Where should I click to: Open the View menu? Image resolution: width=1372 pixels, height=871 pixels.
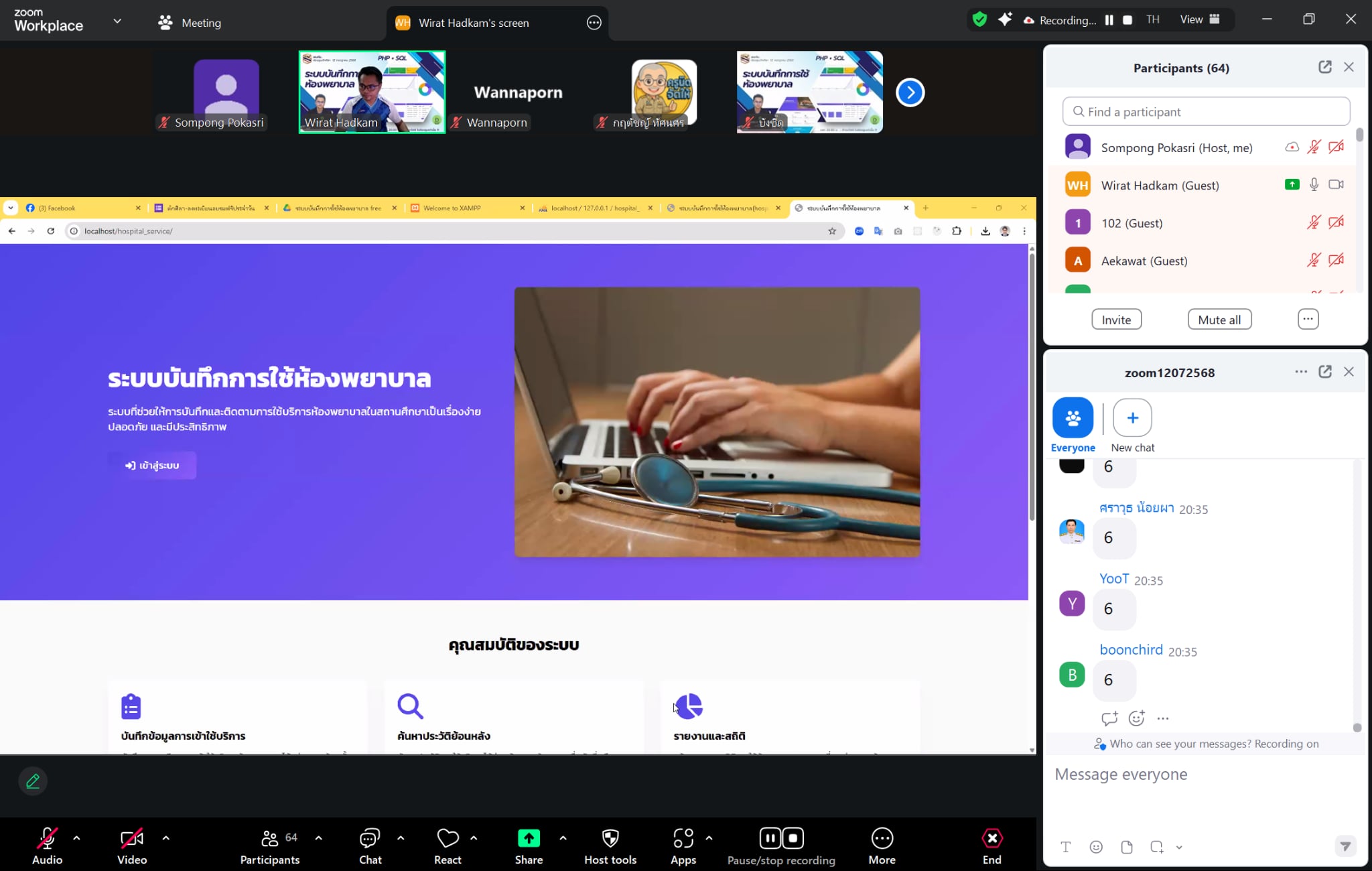click(x=1199, y=19)
